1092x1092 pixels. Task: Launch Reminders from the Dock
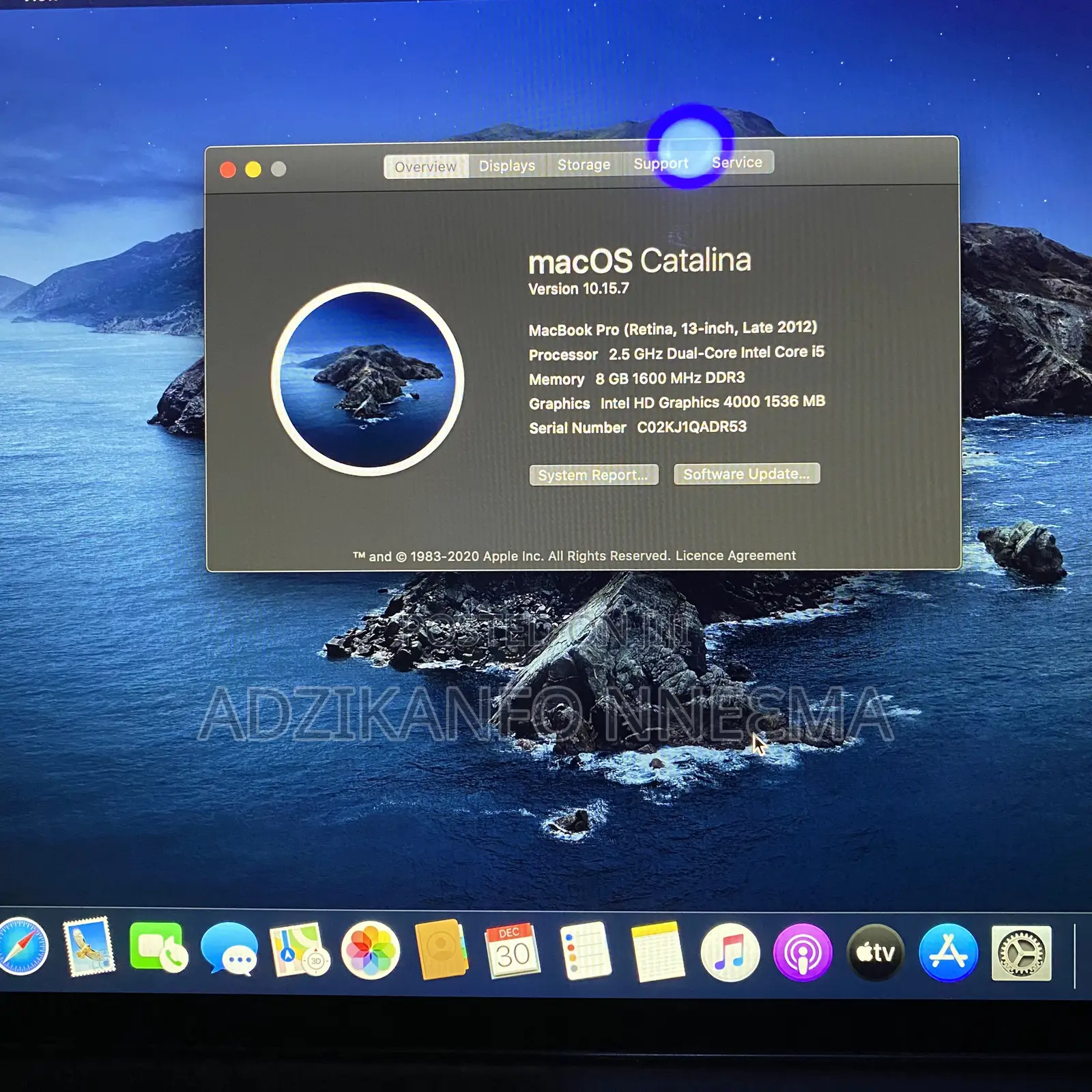click(x=584, y=951)
